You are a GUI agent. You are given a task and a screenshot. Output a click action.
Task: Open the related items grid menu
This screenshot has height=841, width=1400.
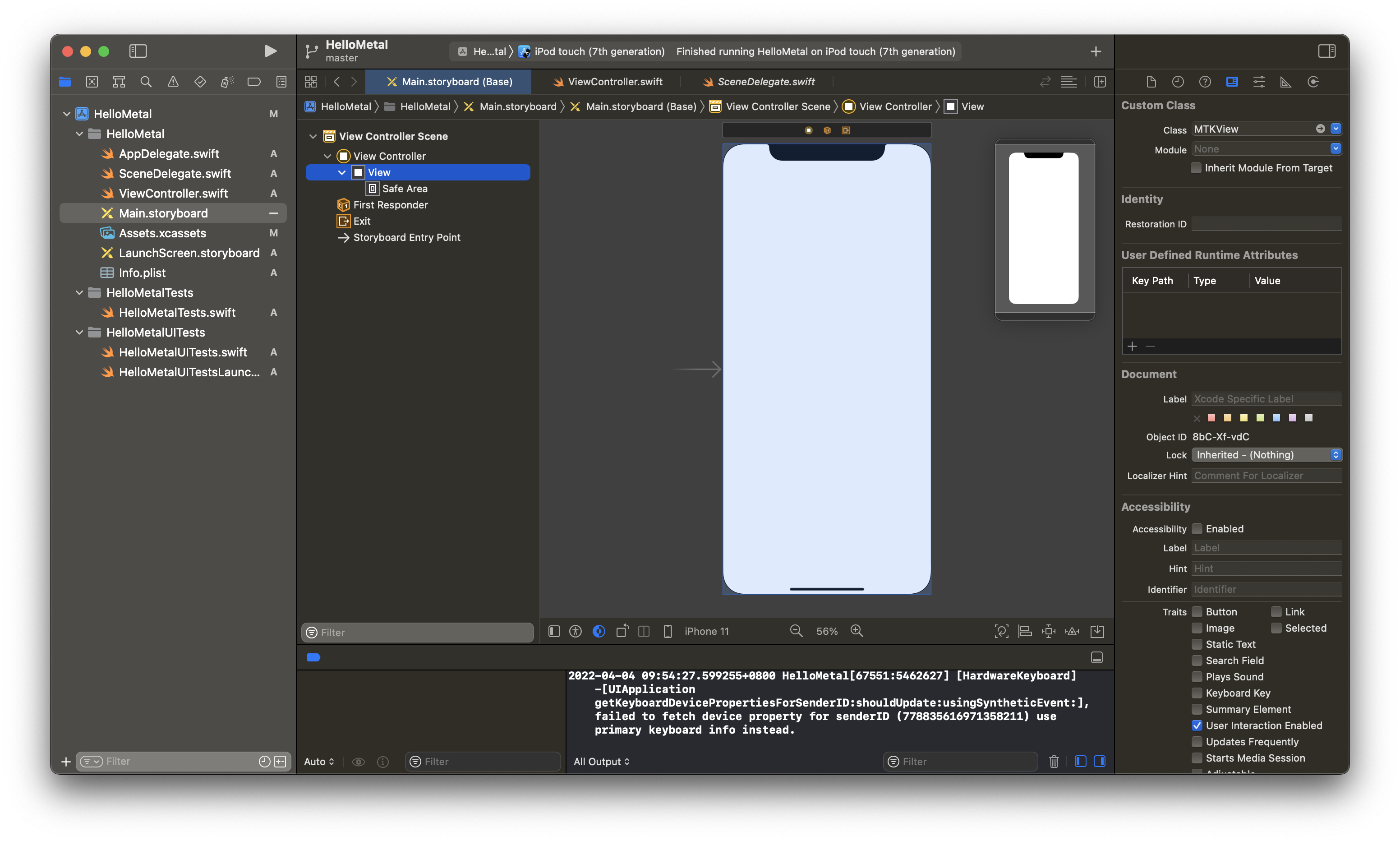coord(311,82)
